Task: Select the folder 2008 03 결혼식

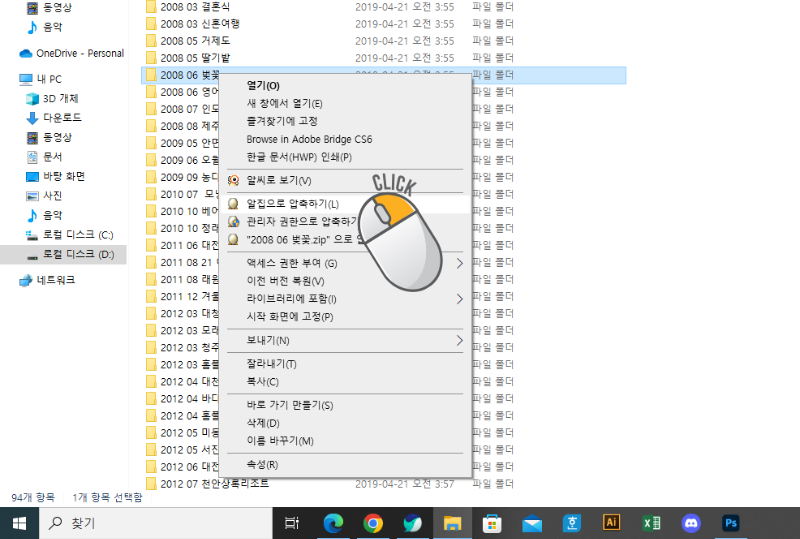Action: [x=195, y=7]
